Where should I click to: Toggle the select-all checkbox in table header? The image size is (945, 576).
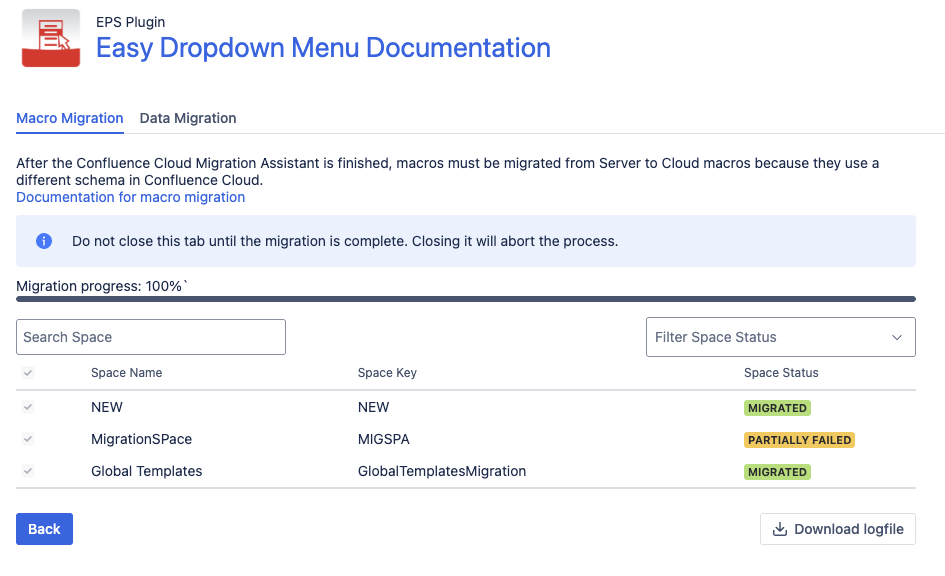(x=28, y=373)
